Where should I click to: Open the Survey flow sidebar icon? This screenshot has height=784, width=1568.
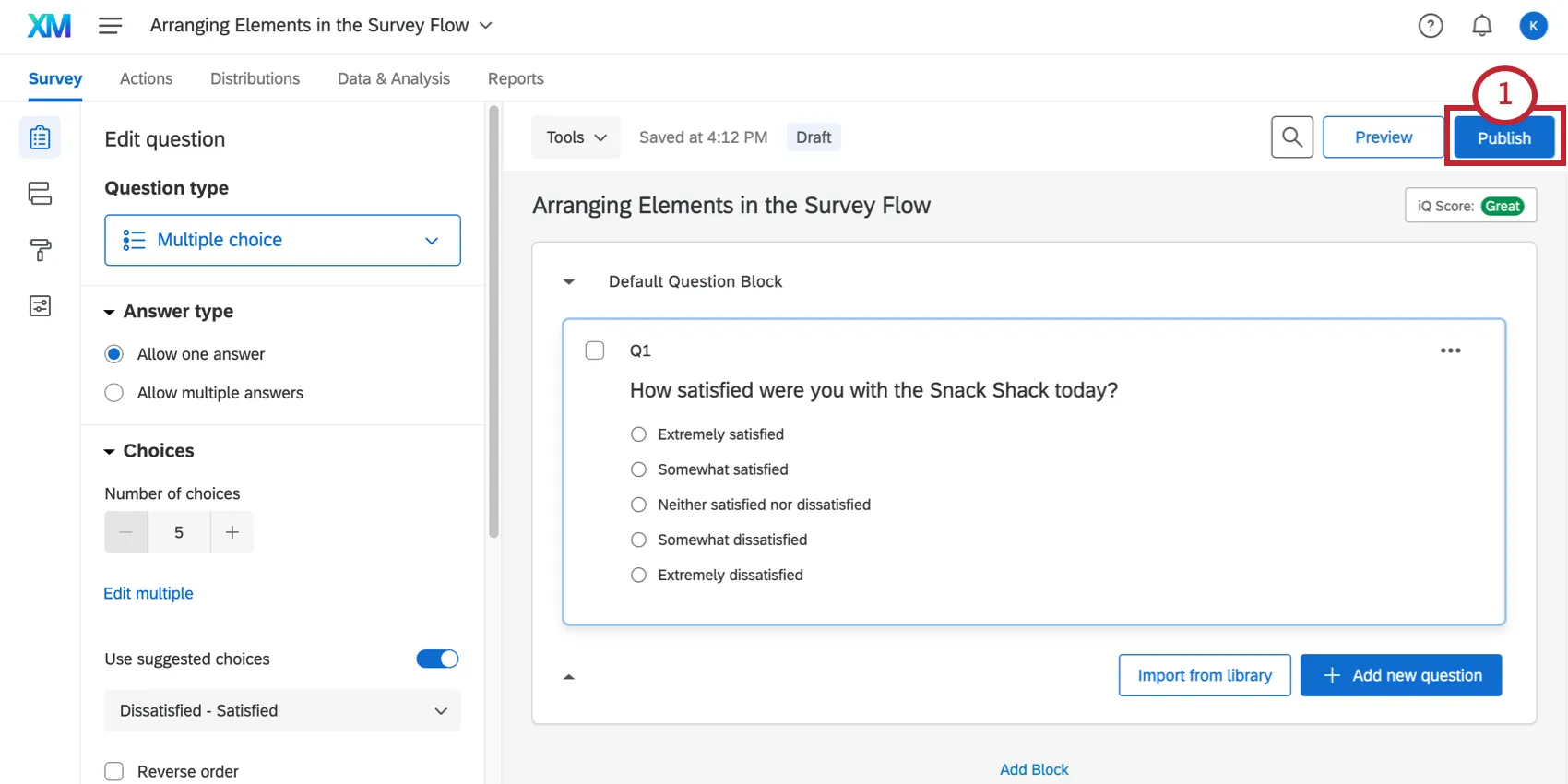click(40, 194)
